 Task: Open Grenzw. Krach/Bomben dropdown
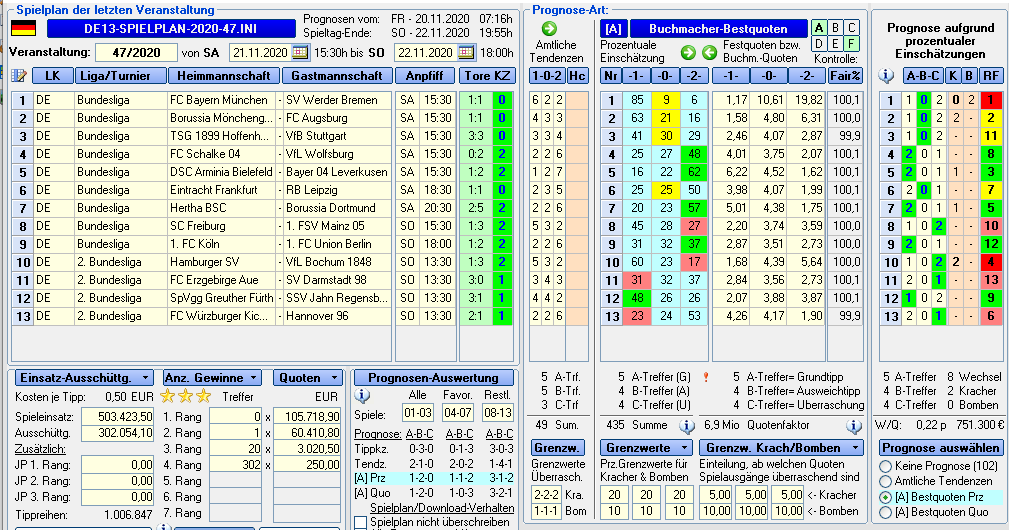(781, 448)
